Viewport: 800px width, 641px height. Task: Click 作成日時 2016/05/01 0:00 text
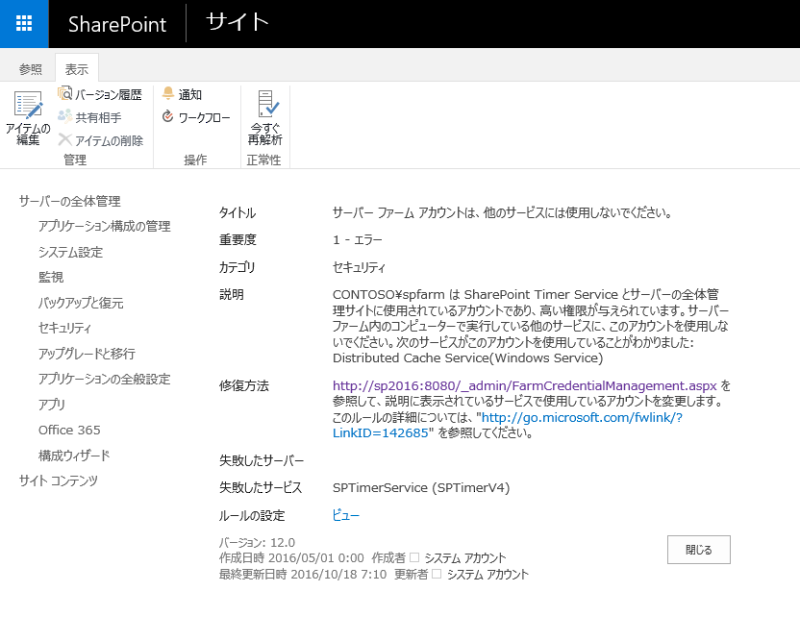(x=292, y=558)
